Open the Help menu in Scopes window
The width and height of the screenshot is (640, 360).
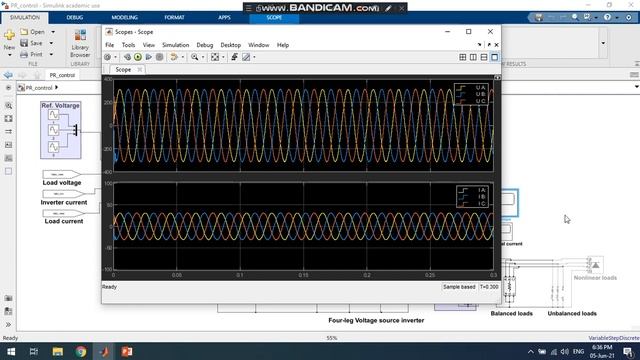[x=283, y=45]
